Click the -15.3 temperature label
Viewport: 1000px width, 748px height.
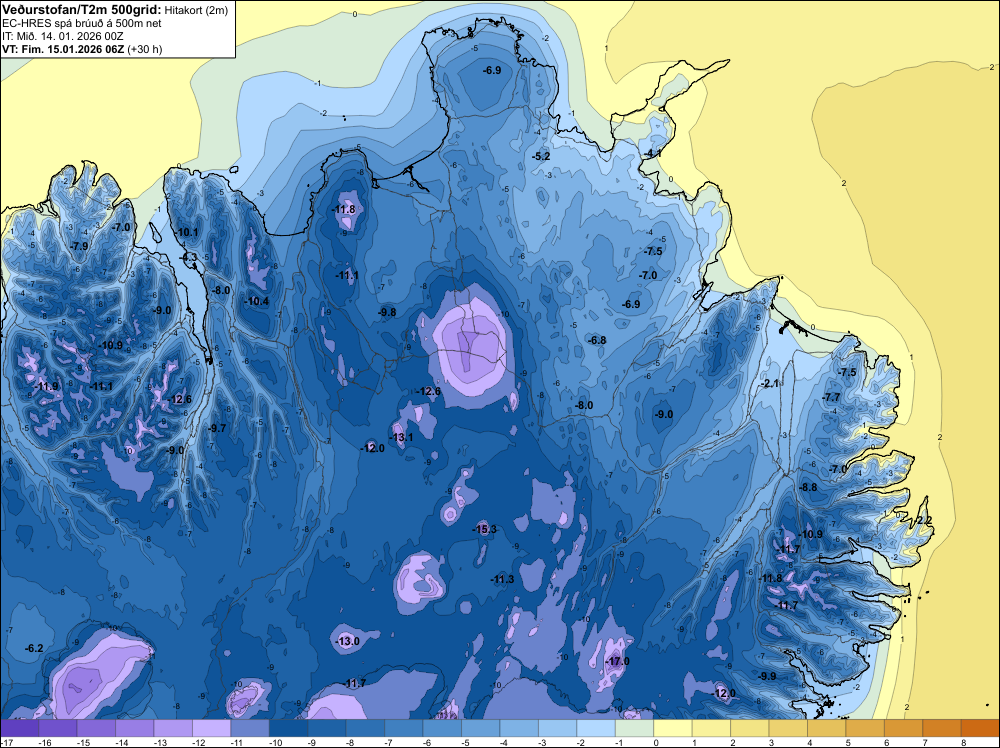484,529
